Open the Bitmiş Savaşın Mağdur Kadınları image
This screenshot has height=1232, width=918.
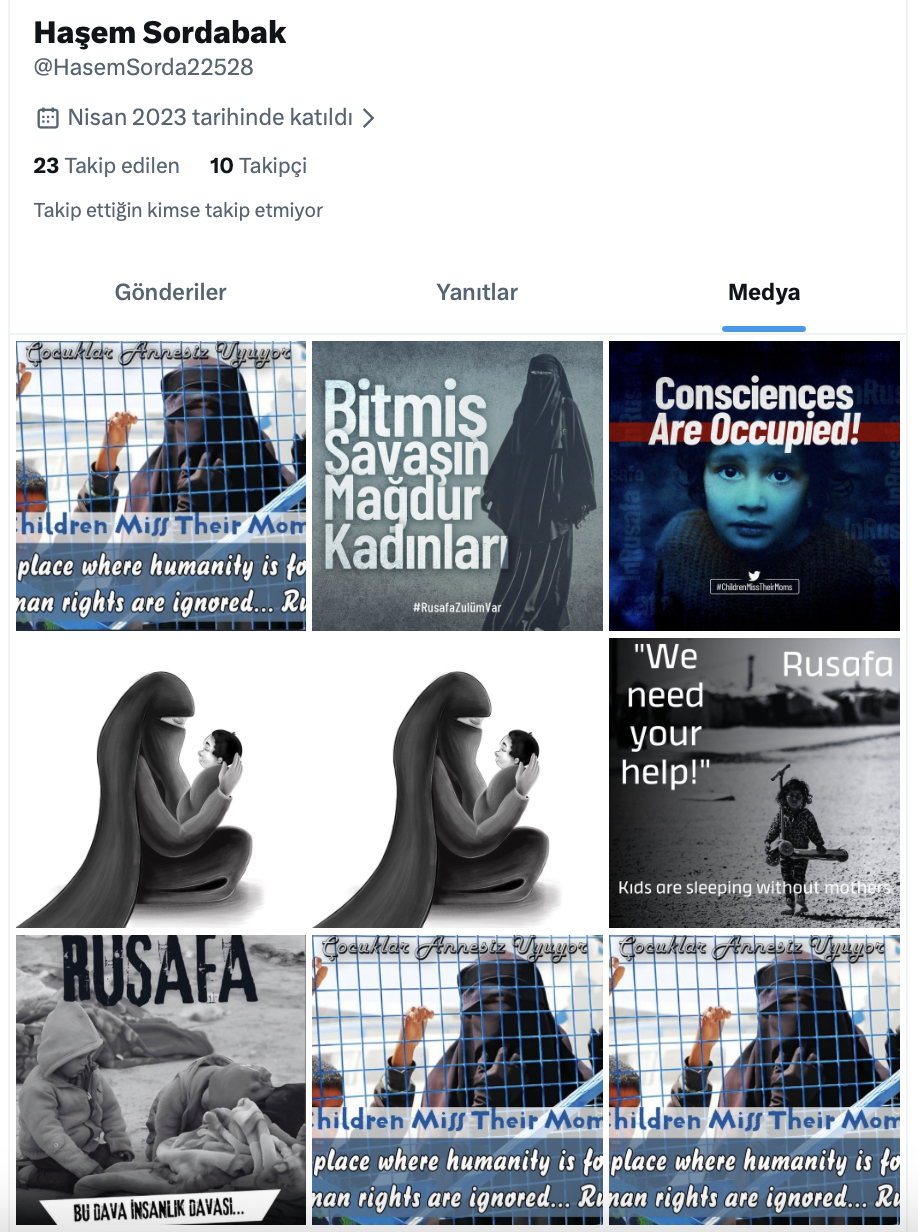(458, 486)
